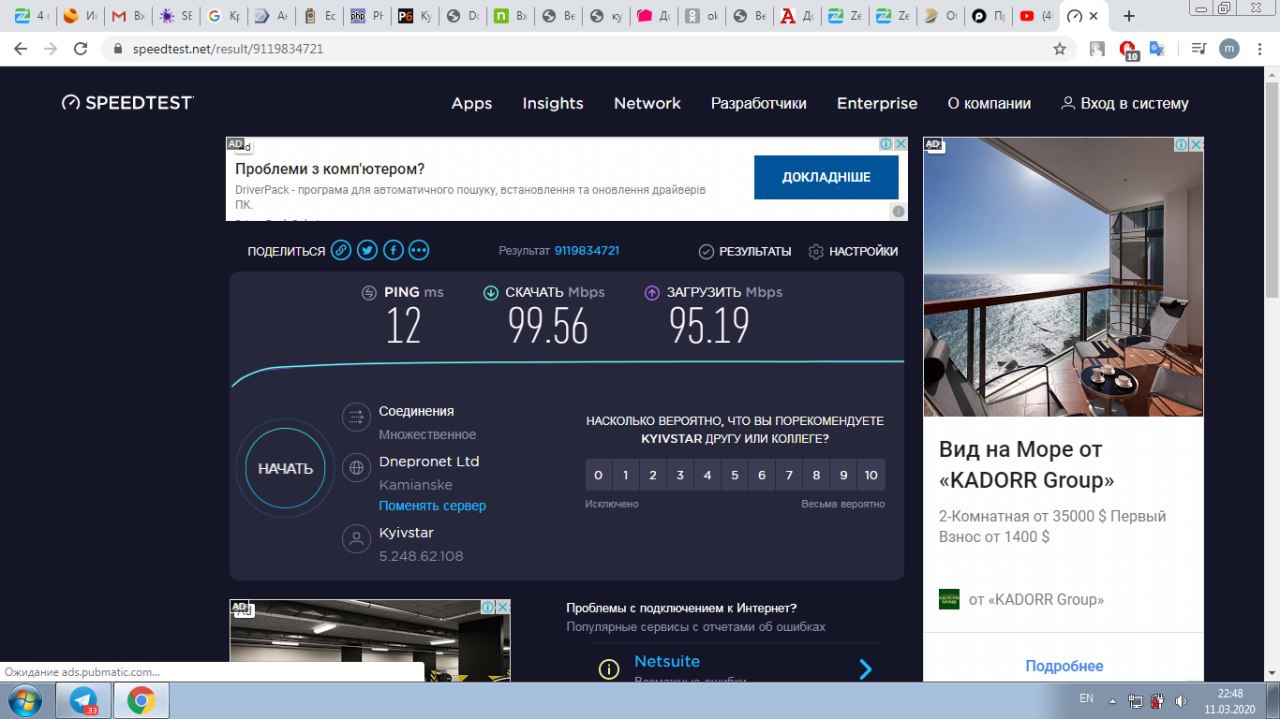
Task: Rate recommendation likelihood 10
Action: [x=871, y=475]
